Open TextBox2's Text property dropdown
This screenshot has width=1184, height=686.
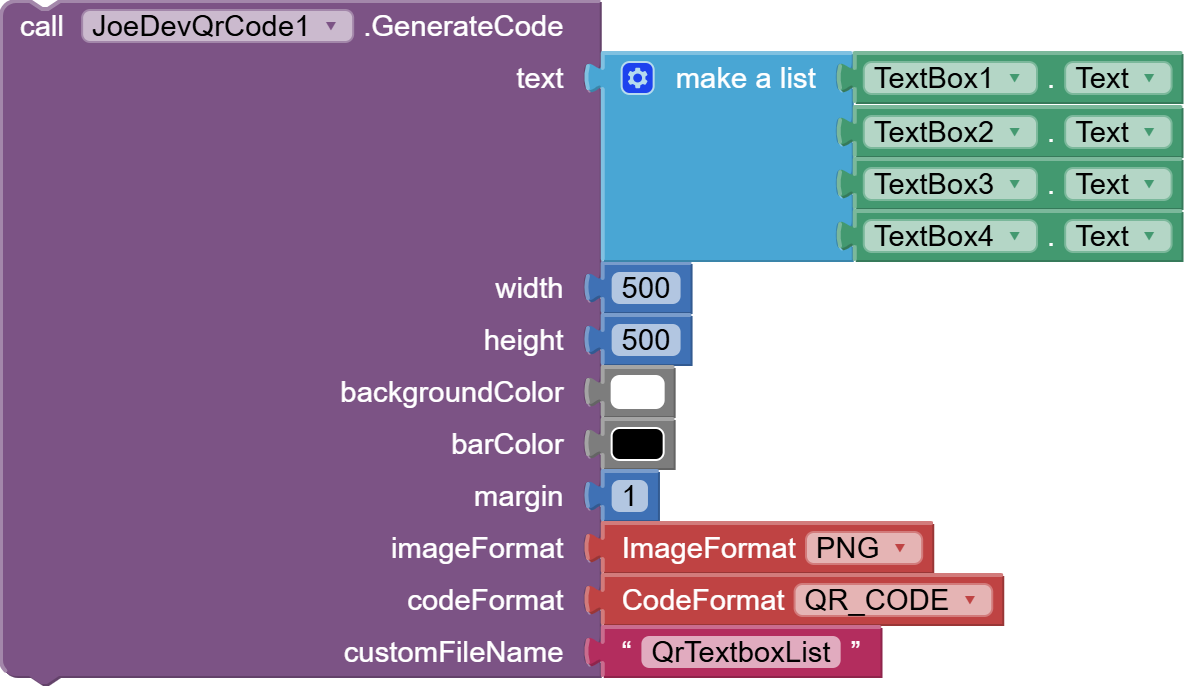(1116, 132)
